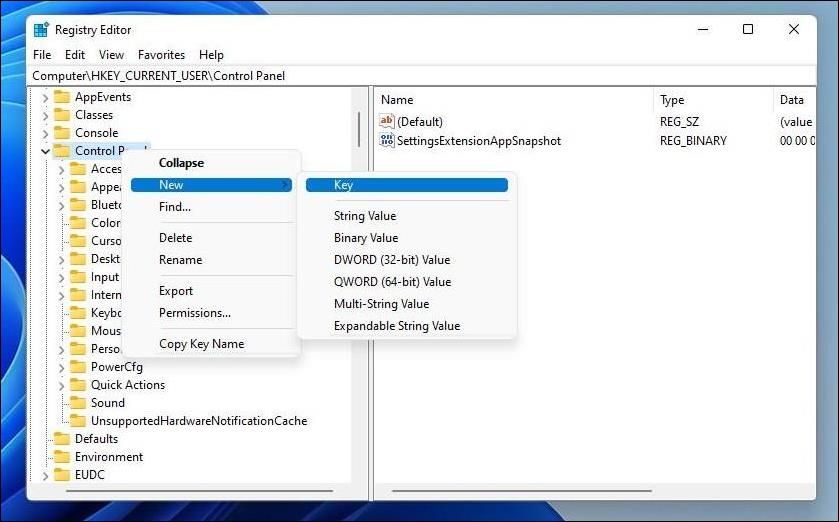The width and height of the screenshot is (839, 522).
Task: Expand the Quick Actions key chevron
Action: [x=61, y=385]
